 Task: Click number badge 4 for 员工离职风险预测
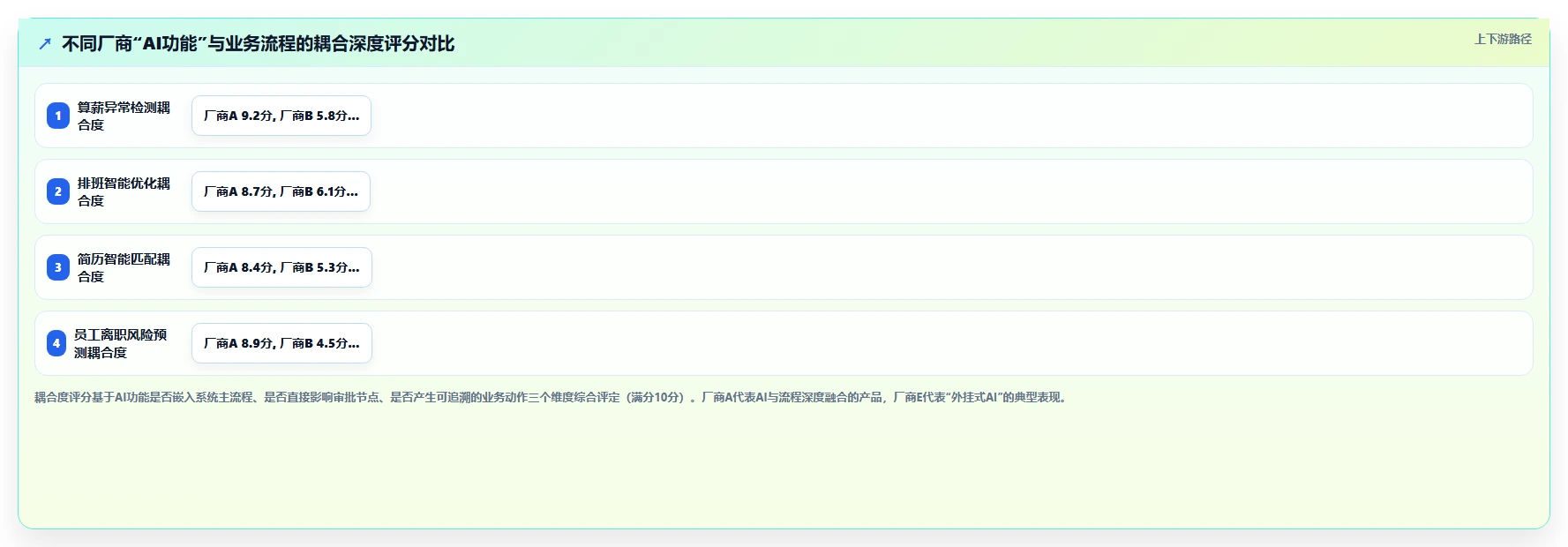[56, 343]
